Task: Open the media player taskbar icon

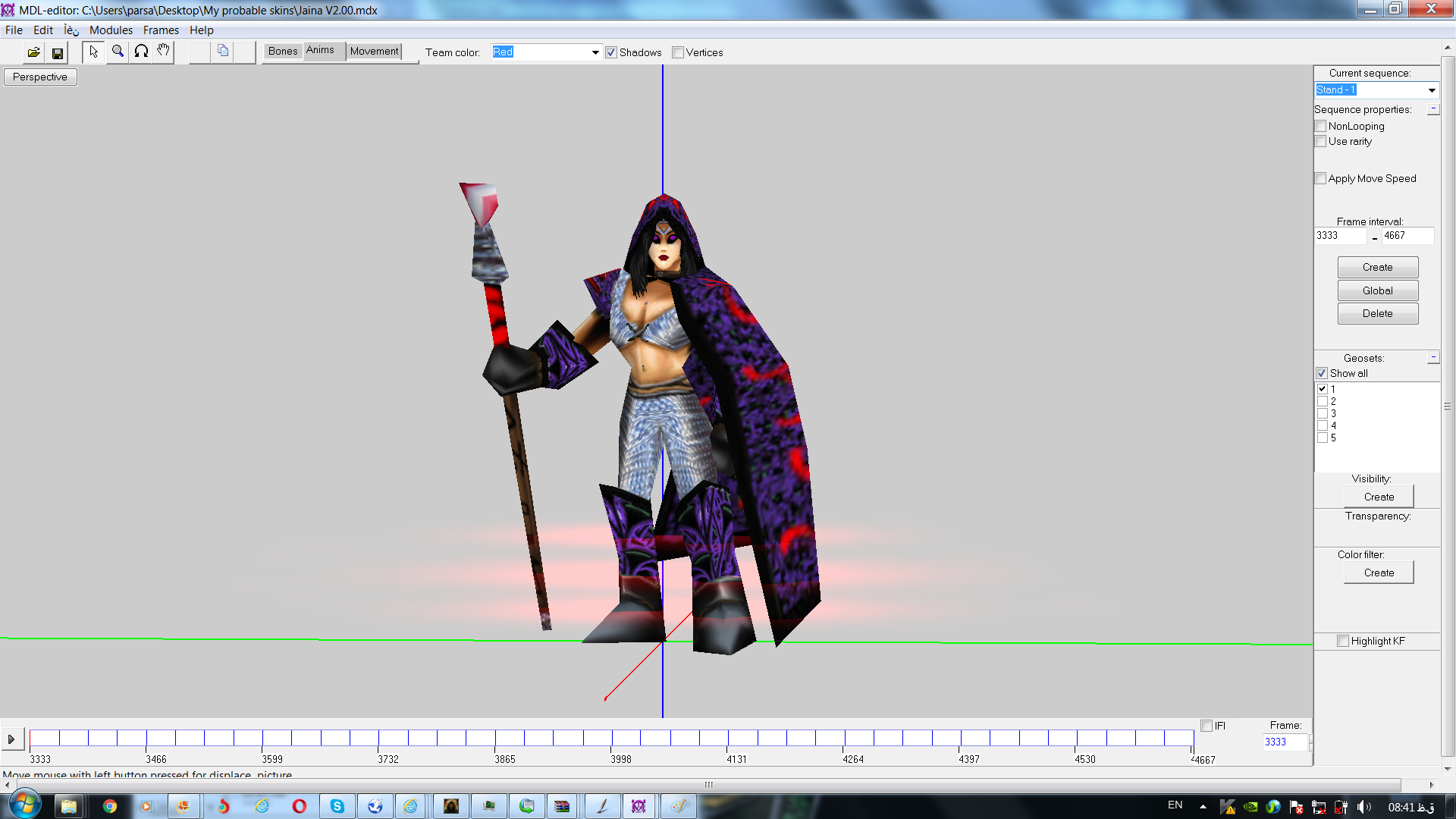Action: tap(147, 806)
